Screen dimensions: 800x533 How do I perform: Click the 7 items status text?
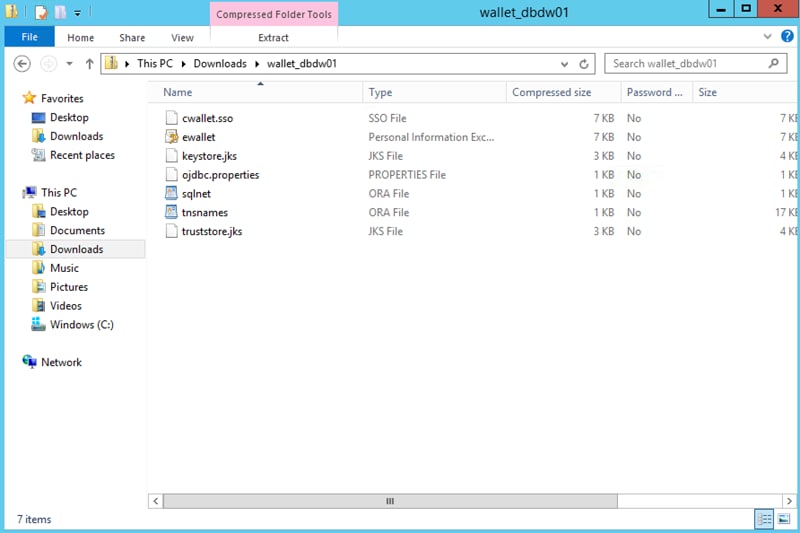coord(34,519)
